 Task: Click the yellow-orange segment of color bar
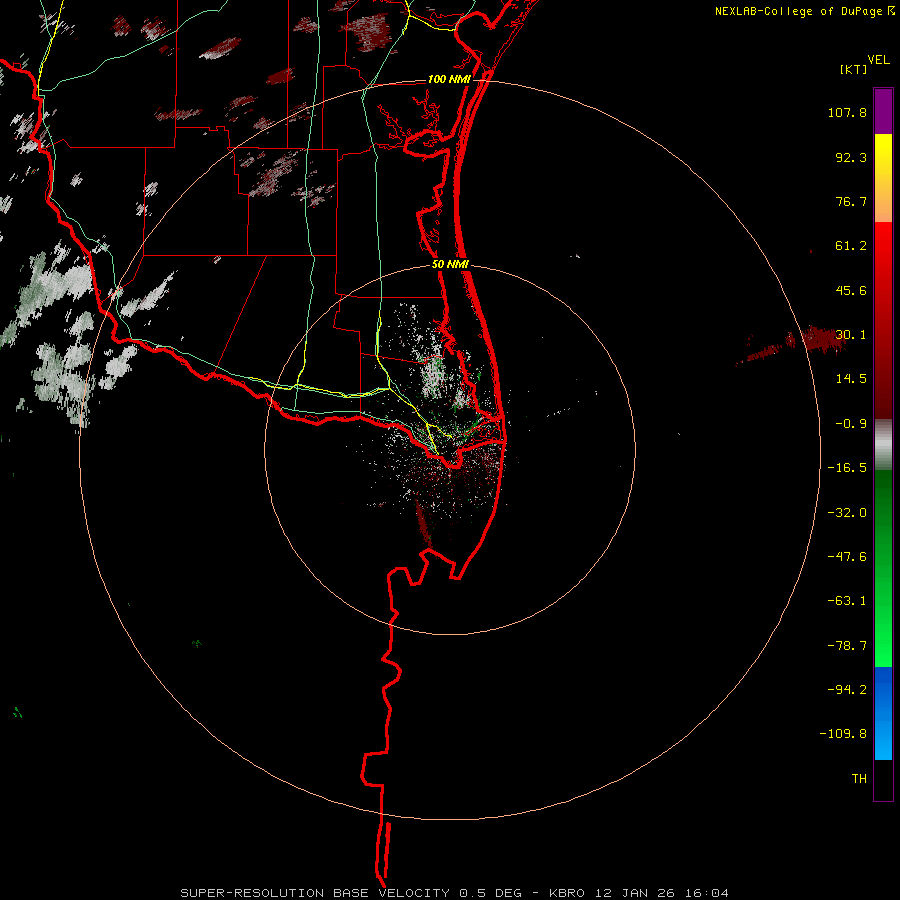[883, 178]
